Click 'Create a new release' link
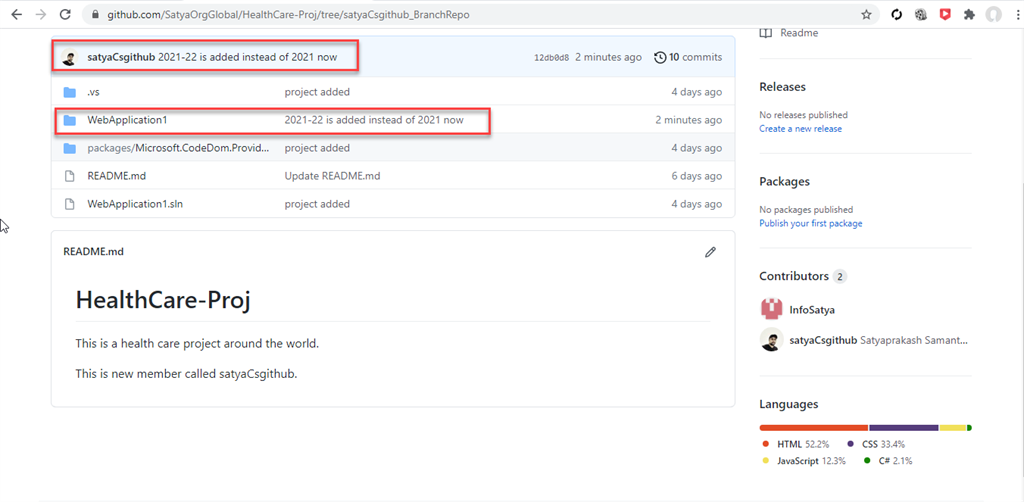Viewport: 1024px width, 502px height. coord(801,129)
